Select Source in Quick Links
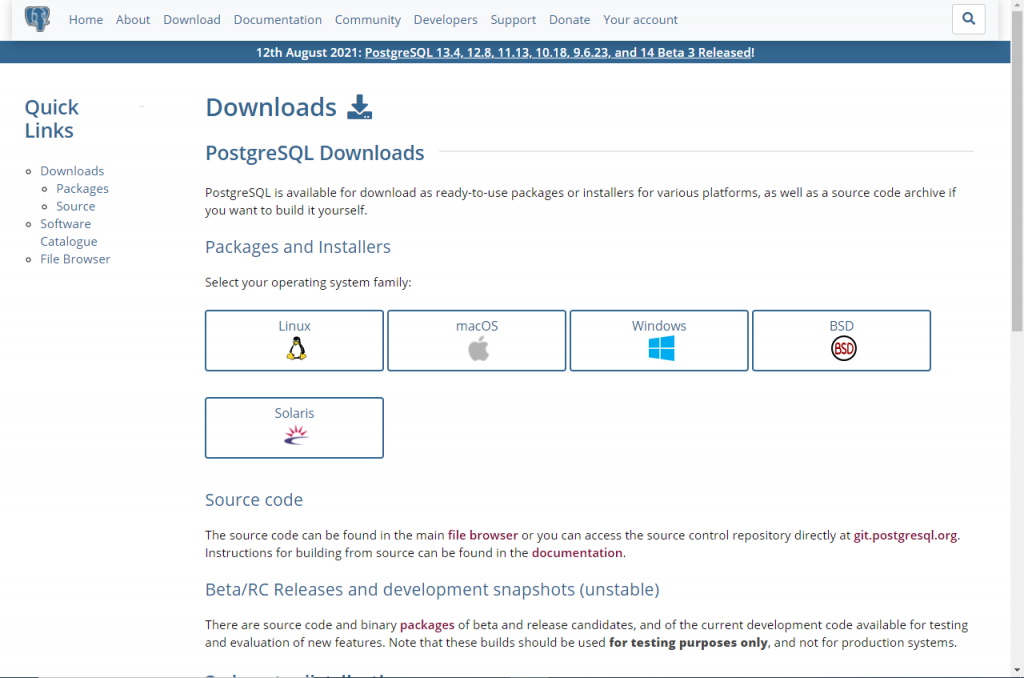The height and width of the screenshot is (678, 1024). pos(76,206)
